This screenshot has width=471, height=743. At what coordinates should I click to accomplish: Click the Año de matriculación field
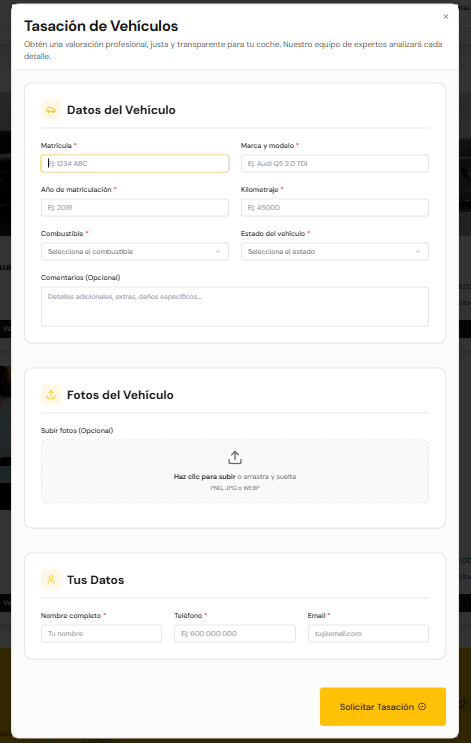[x=135, y=208]
